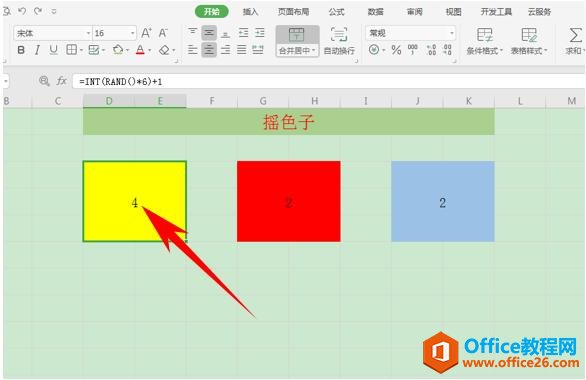Click the distributed alignment icon
This screenshot has width=586, height=380.
[x=258, y=49]
